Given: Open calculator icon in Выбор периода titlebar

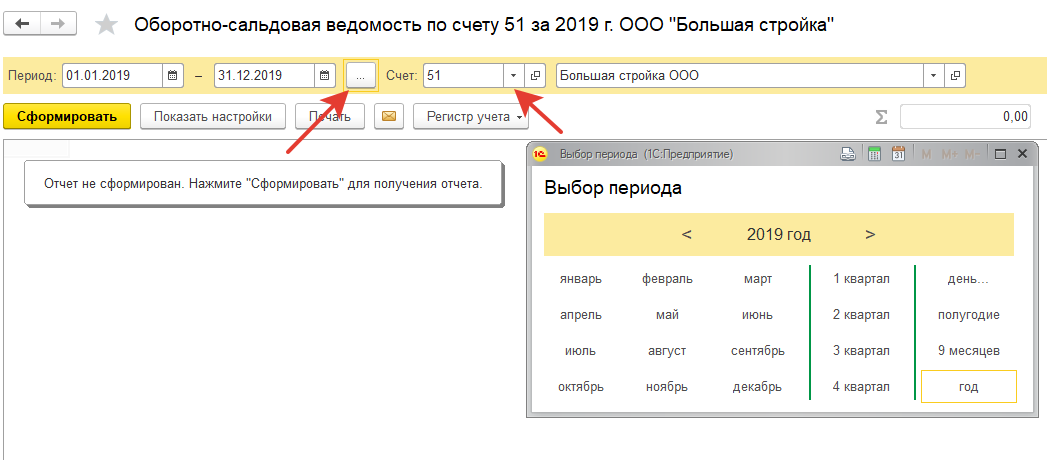Looking at the screenshot, I should coord(874,154).
